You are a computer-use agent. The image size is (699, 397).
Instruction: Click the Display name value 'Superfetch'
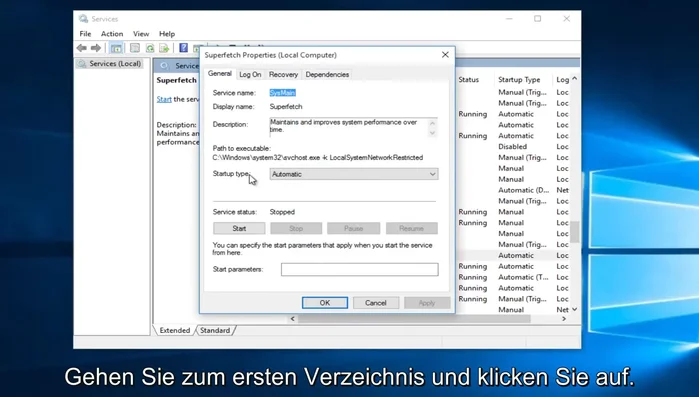pos(286,106)
